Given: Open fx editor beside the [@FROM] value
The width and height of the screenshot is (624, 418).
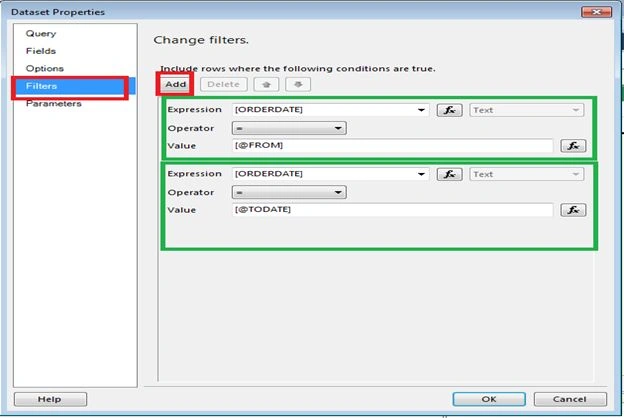Looking at the screenshot, I should (x=573, y=146).
